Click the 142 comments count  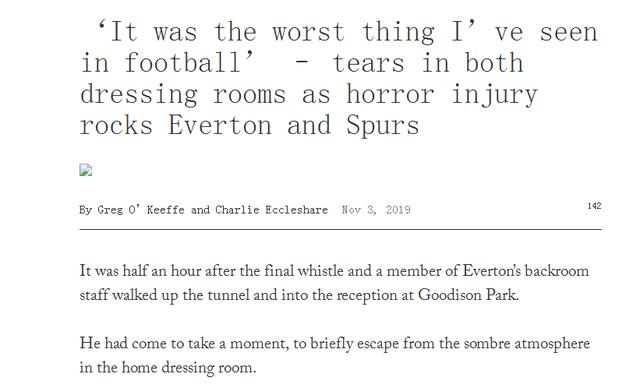[594, 206]
